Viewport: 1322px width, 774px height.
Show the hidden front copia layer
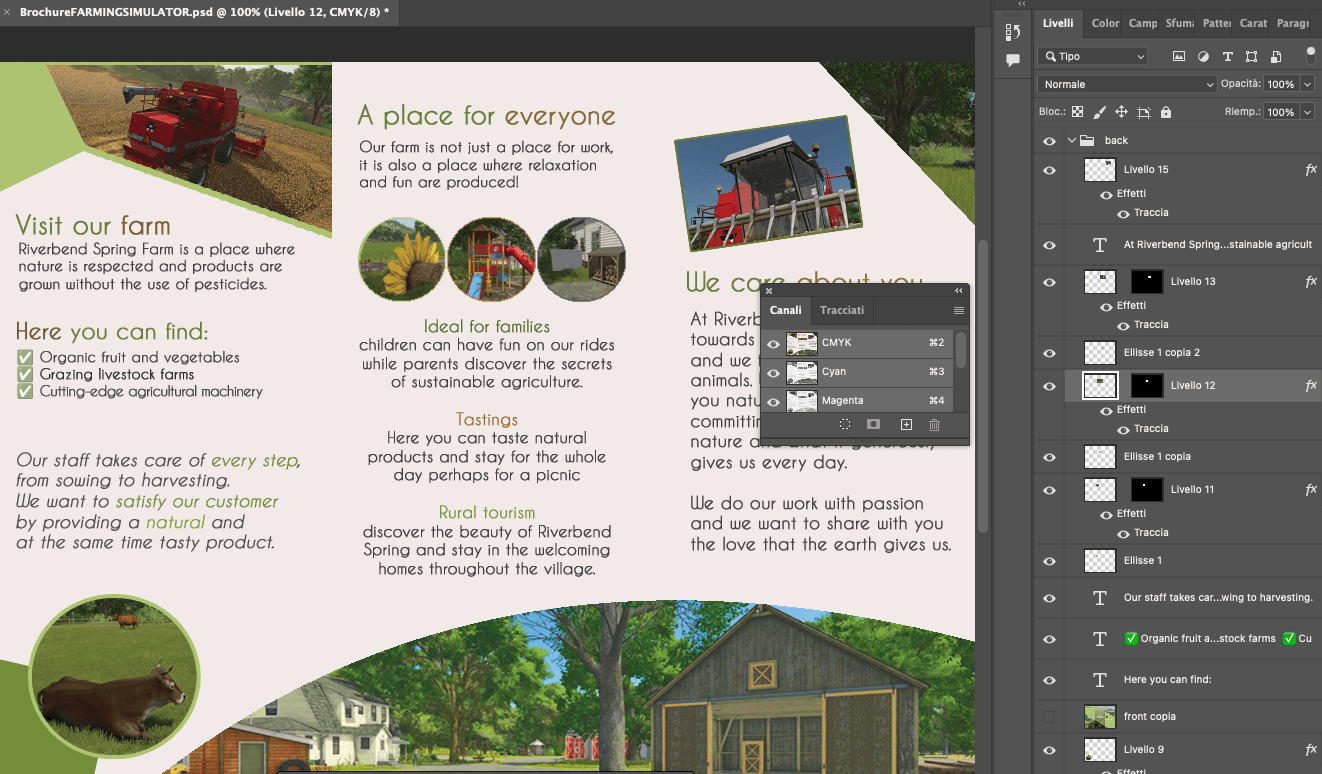point(1049,717)
